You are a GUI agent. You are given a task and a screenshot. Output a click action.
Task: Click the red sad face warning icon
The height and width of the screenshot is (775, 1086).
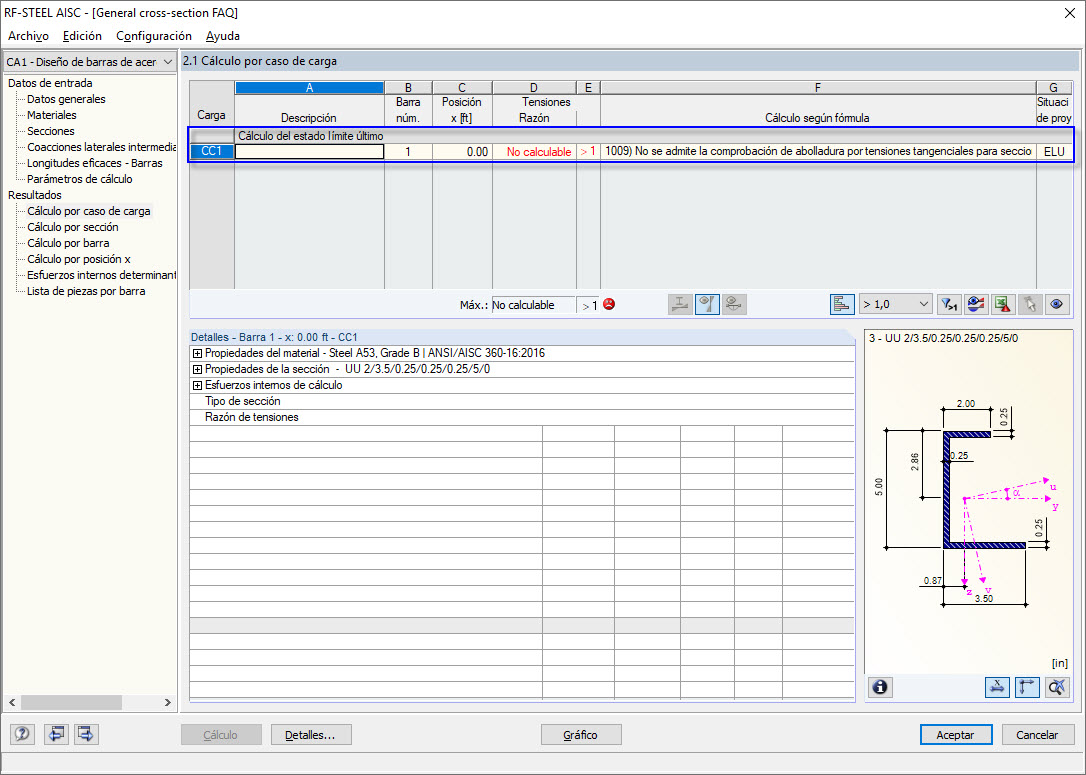(x=609, y=304)
